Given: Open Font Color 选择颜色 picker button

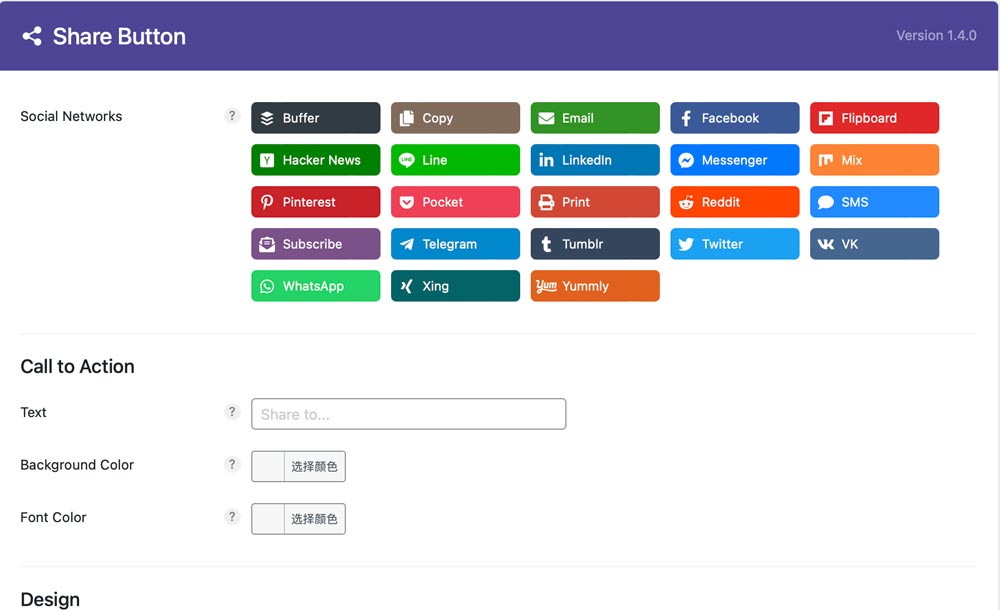Looking at the screenshot, I should [314, 519].
